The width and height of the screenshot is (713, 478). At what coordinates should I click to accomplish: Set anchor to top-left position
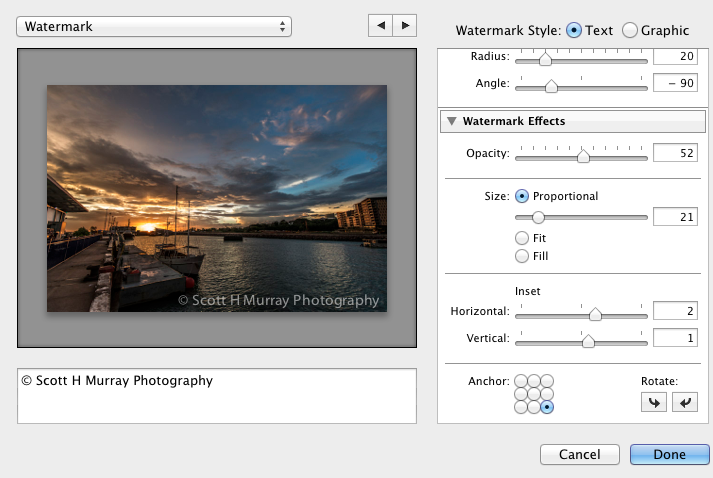point(520,381)
